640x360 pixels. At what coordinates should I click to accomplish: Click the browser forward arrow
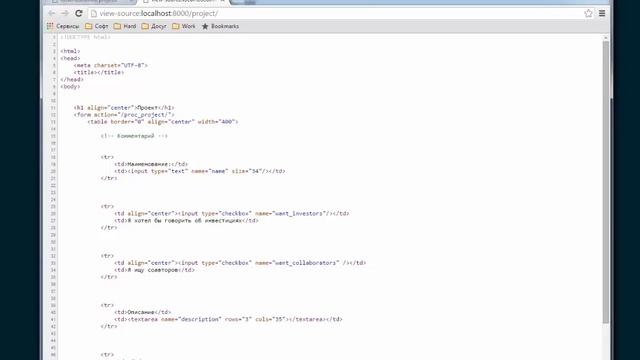pos(65,13)
